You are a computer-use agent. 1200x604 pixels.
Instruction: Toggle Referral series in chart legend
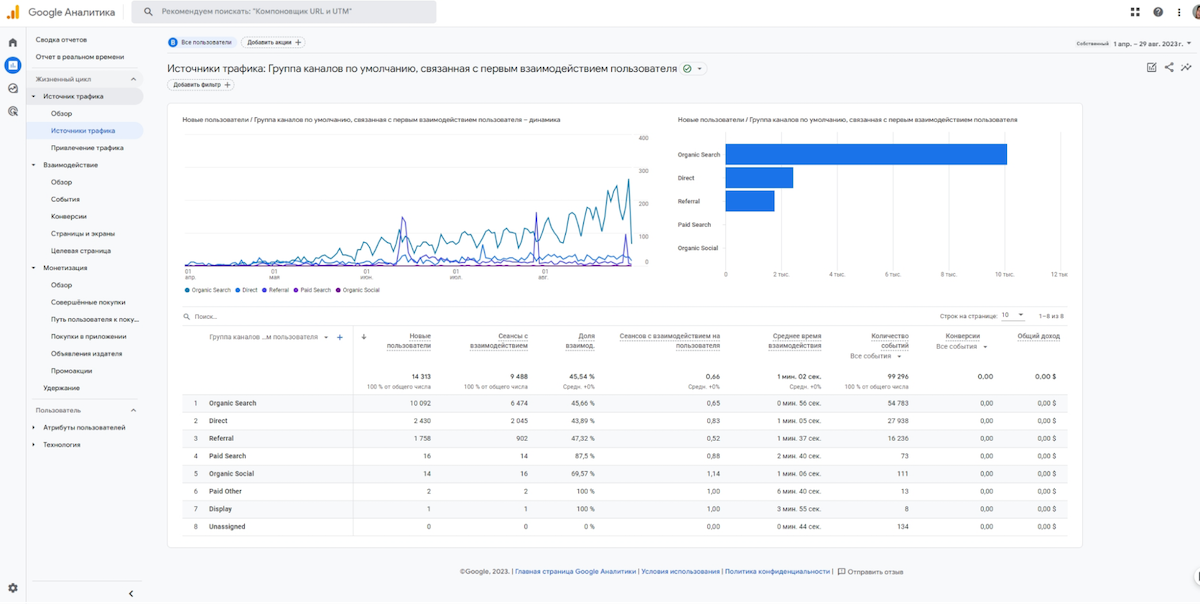point(277,290)
